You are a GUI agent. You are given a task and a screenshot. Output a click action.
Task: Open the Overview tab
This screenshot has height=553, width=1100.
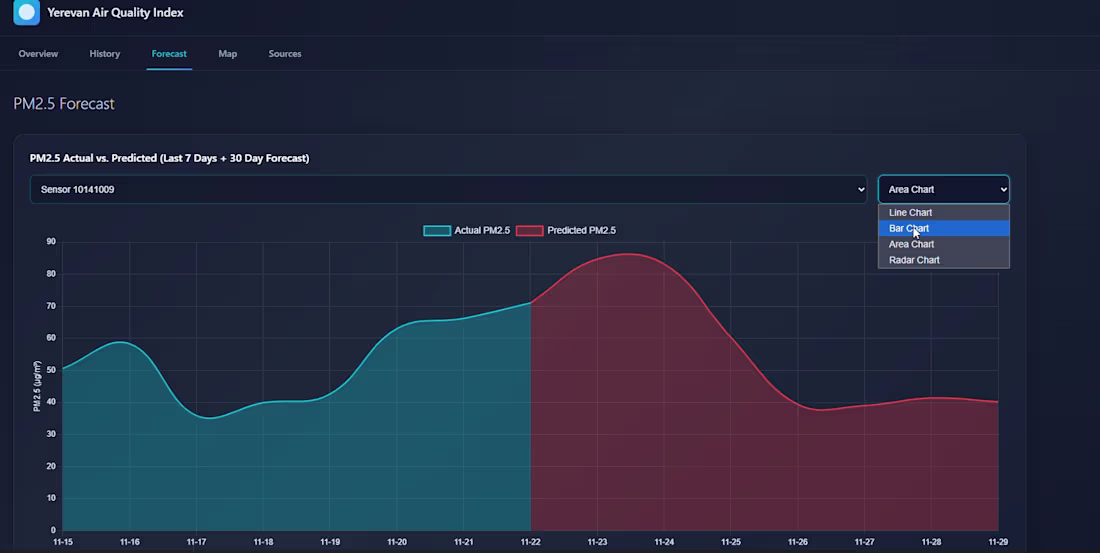(38, 53)
